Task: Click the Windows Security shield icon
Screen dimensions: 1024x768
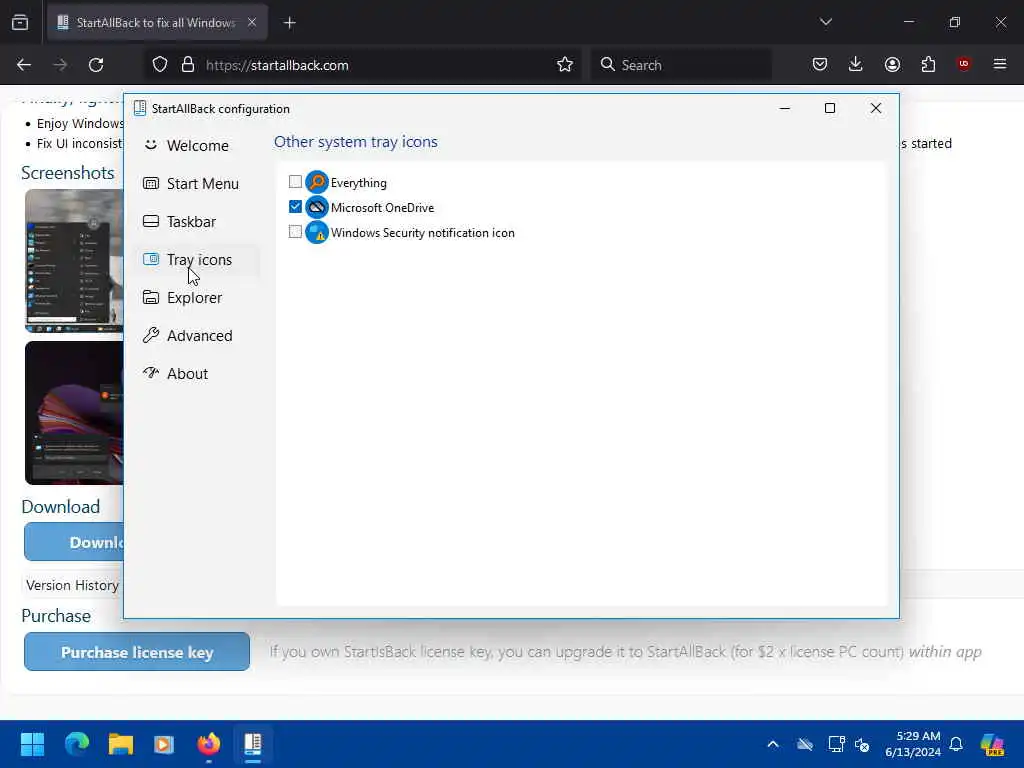Action: 317,232
